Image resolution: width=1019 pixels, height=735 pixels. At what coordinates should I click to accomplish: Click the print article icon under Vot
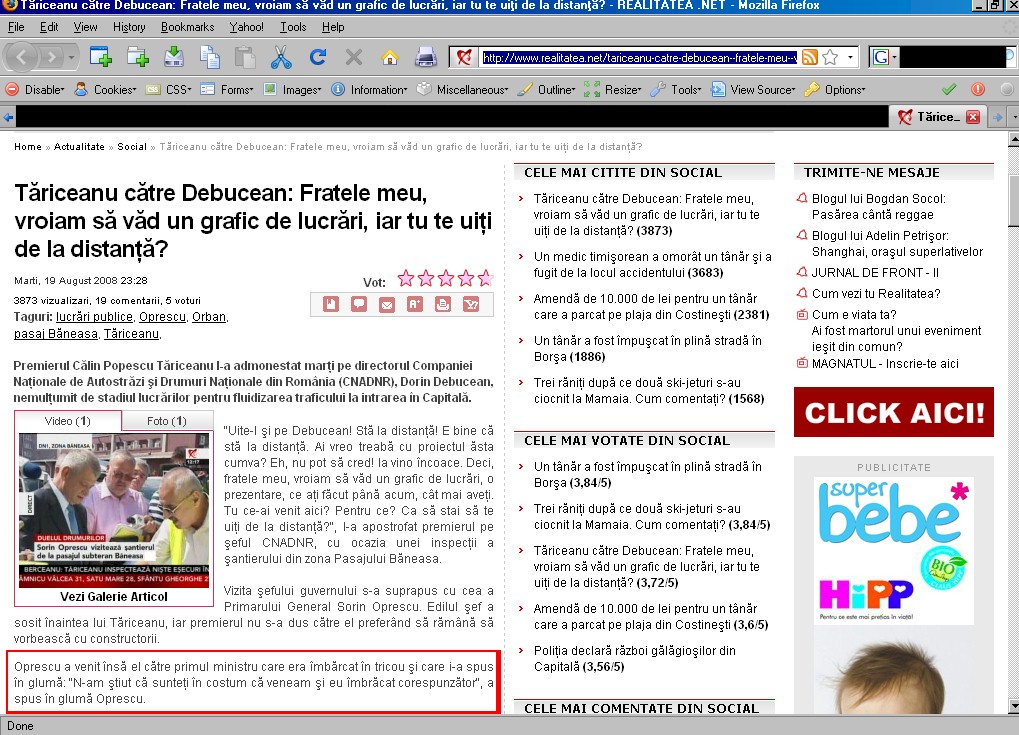[443, 304]
